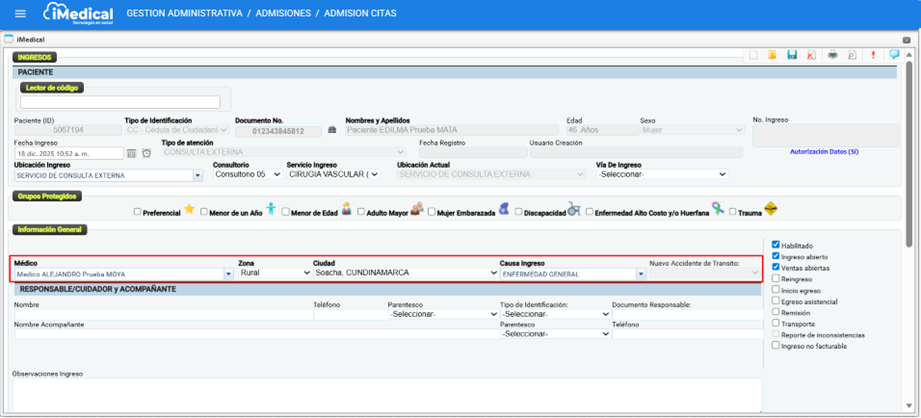The width and height of the screenshot is (921, 418).
Task: Open the Vía De Ingreso dropdown
Action: click(660, 174)
